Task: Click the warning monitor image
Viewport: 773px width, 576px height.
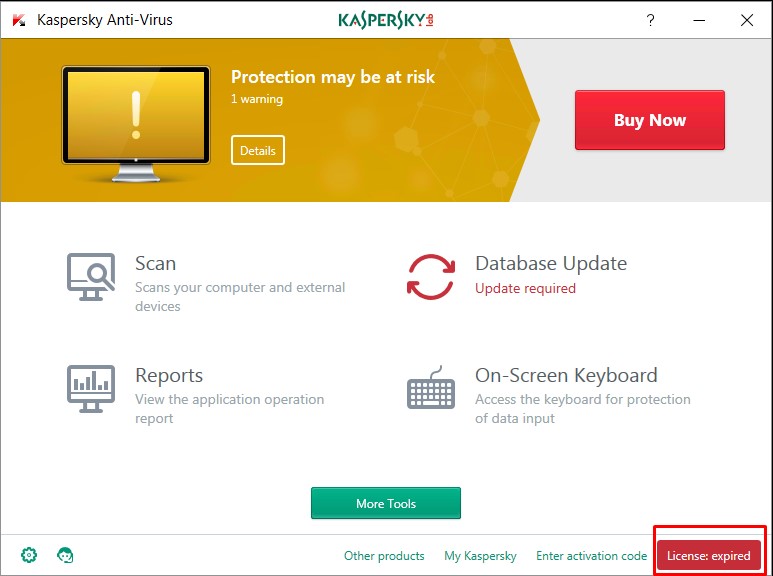Action: 136,124
